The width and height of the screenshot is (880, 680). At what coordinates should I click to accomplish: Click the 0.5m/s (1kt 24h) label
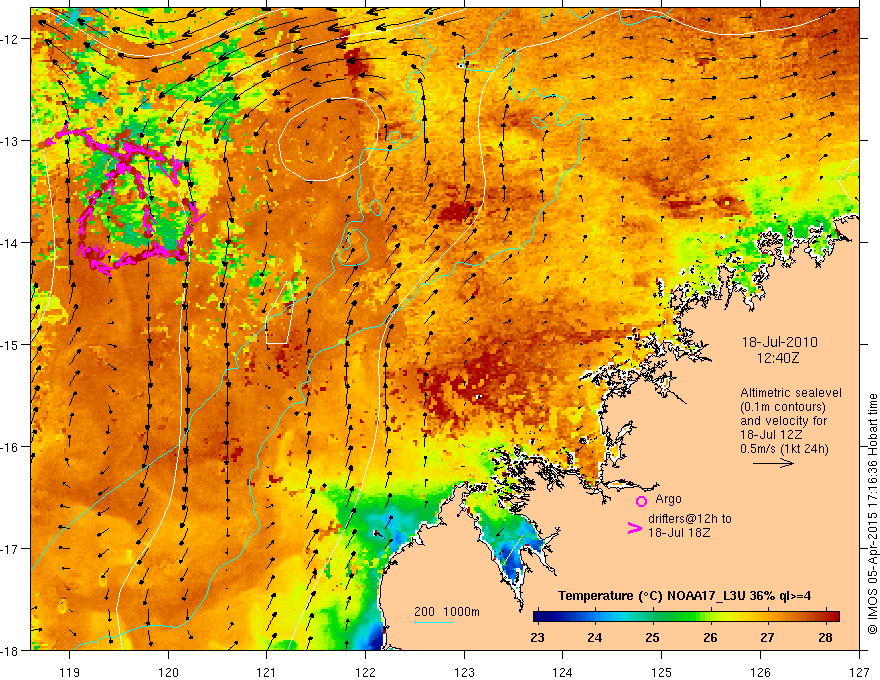pos(784,449)
